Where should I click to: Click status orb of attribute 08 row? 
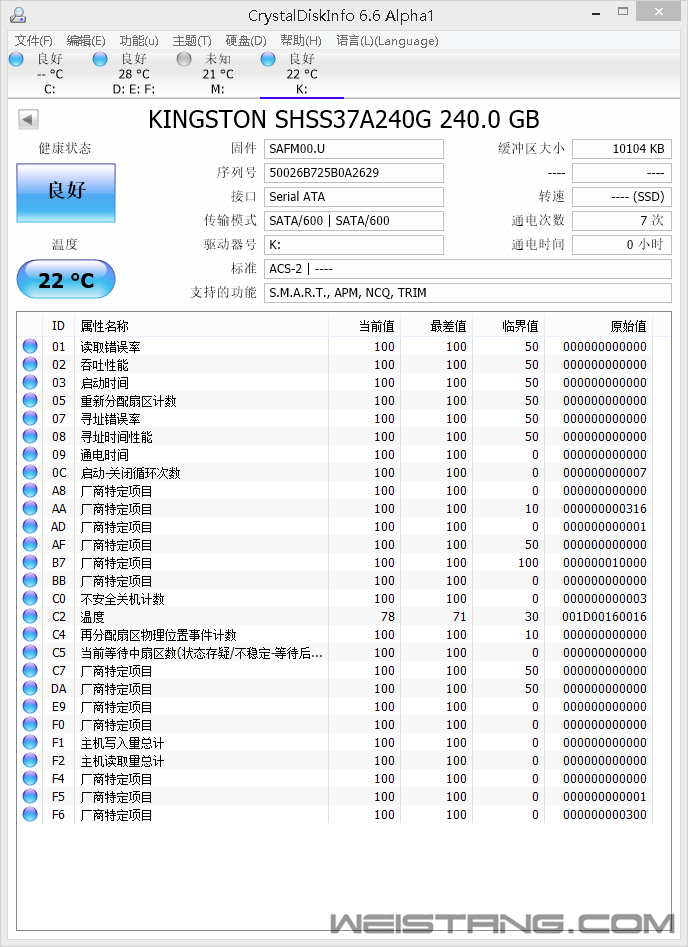point(30,436)
